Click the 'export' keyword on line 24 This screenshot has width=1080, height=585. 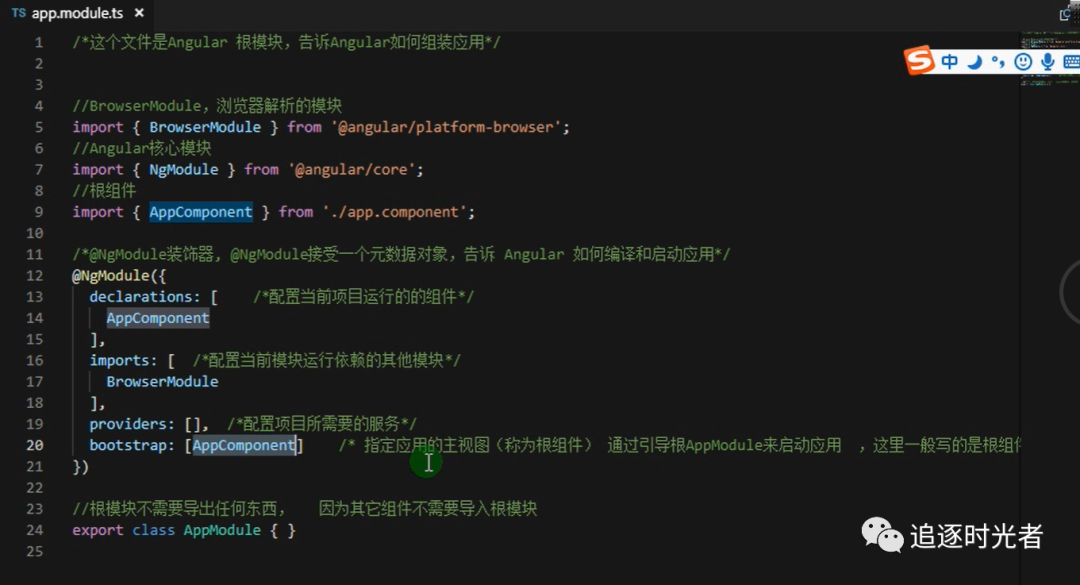98,531
